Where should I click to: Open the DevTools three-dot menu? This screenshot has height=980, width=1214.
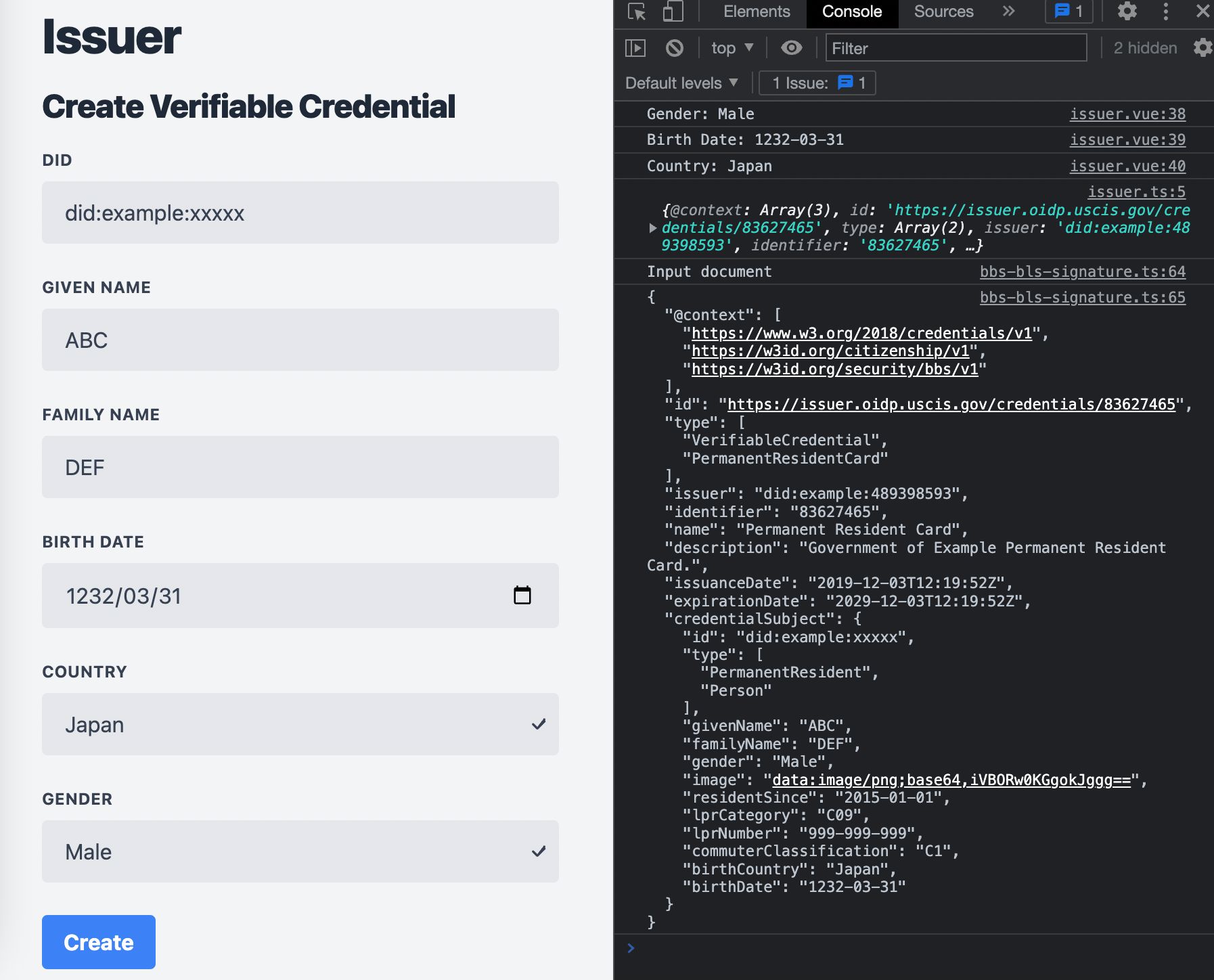coord(1165,12)
